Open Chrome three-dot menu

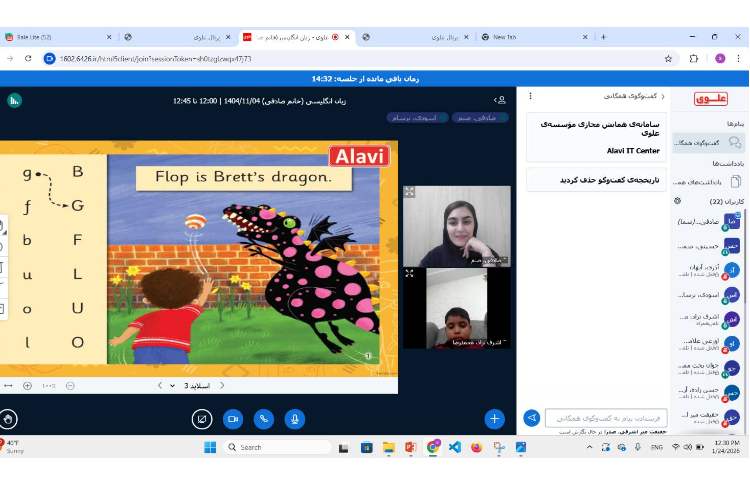pyautogui.click(x=739, y=58)
